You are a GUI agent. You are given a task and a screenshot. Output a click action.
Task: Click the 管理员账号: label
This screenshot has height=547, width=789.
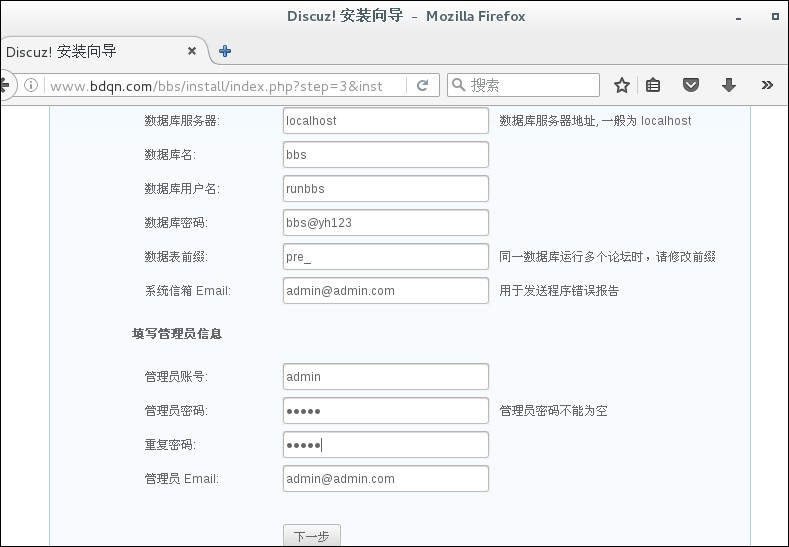(176, 376)
